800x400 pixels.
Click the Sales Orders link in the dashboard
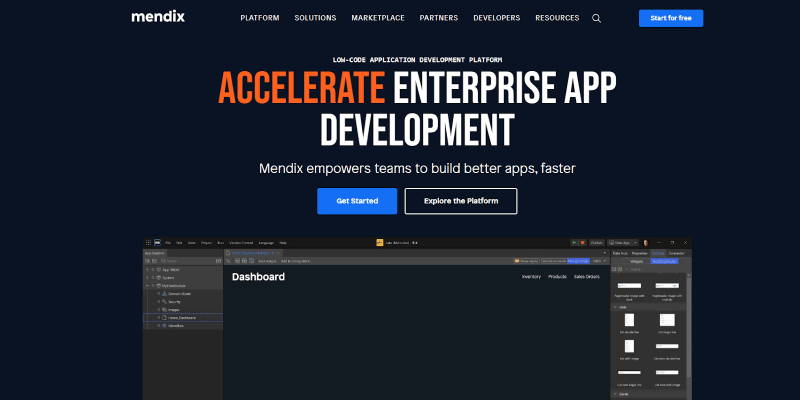click(x=587, y=277)
